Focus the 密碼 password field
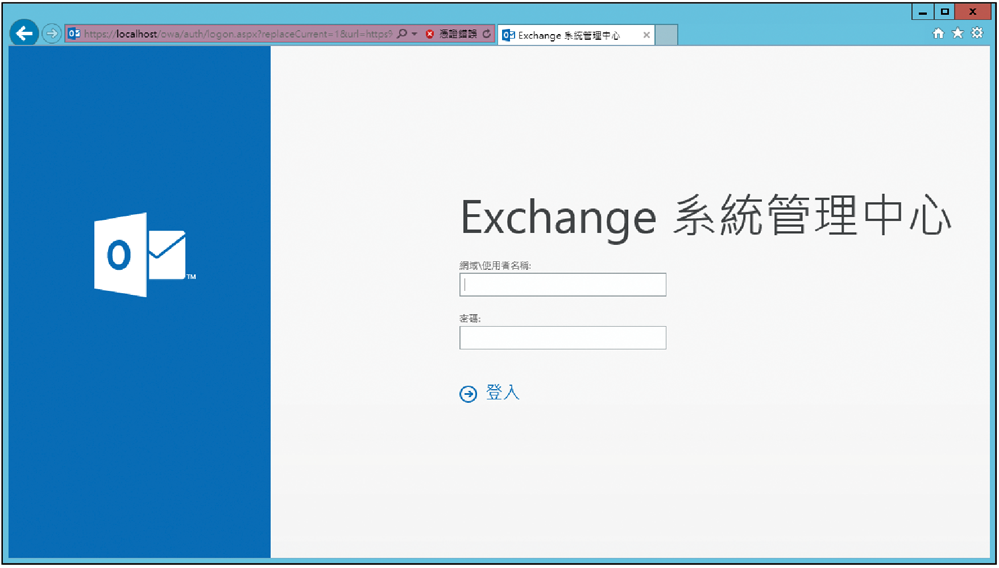This screenshot has height=568, width=999. 563,337
